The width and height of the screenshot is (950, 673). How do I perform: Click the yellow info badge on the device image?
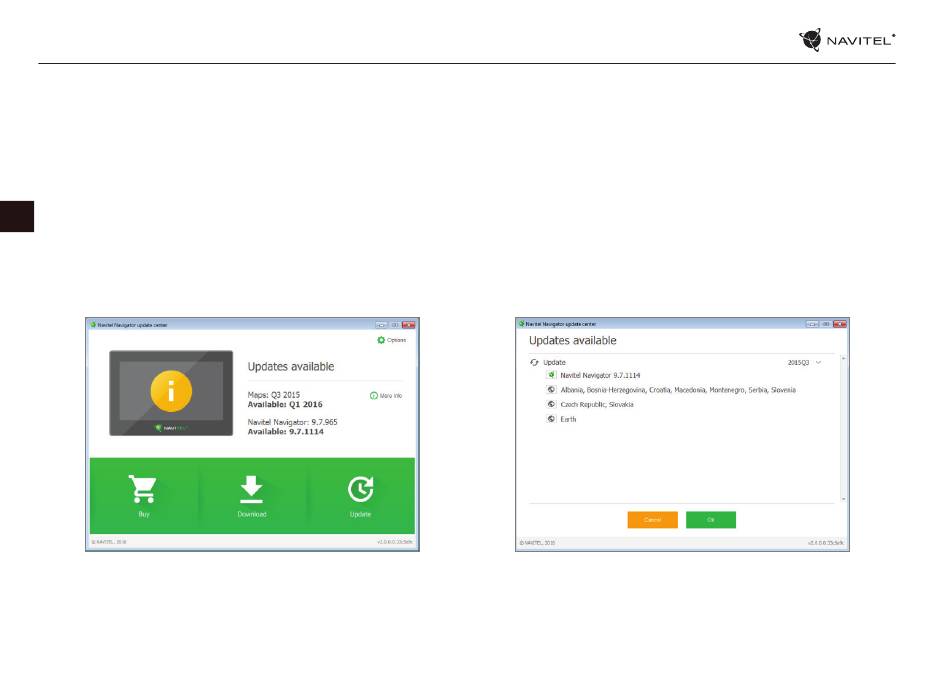pos(171,391)
